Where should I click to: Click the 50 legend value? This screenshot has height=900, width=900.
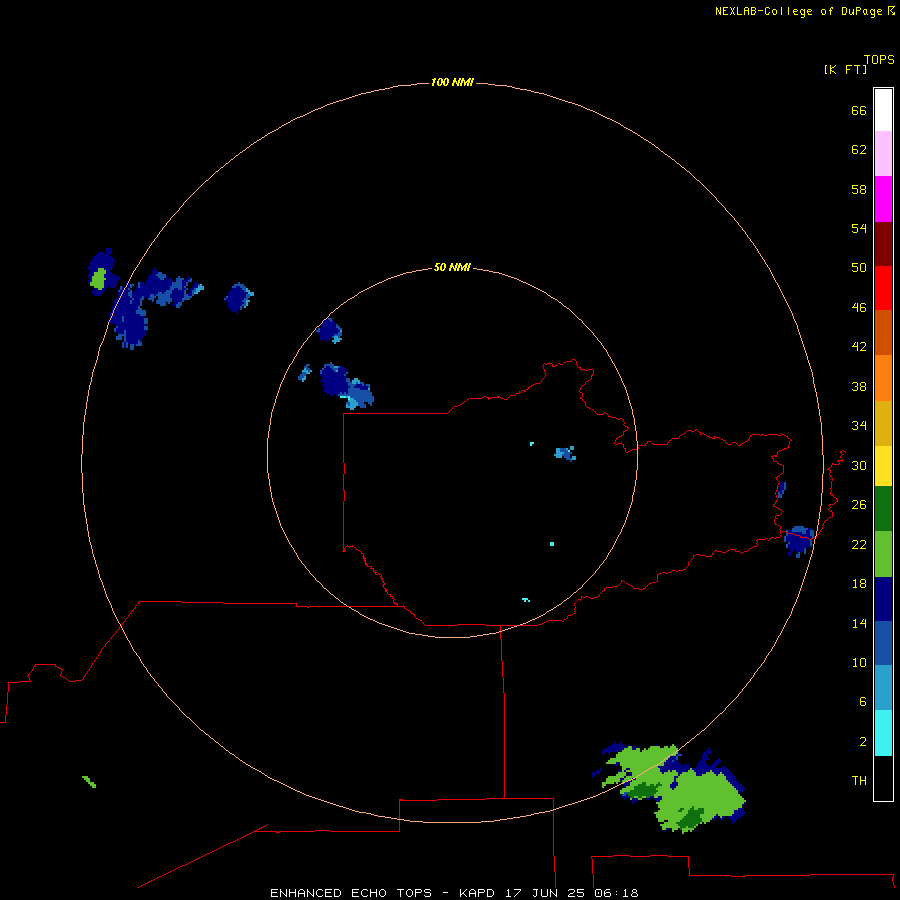pos(859,268)
